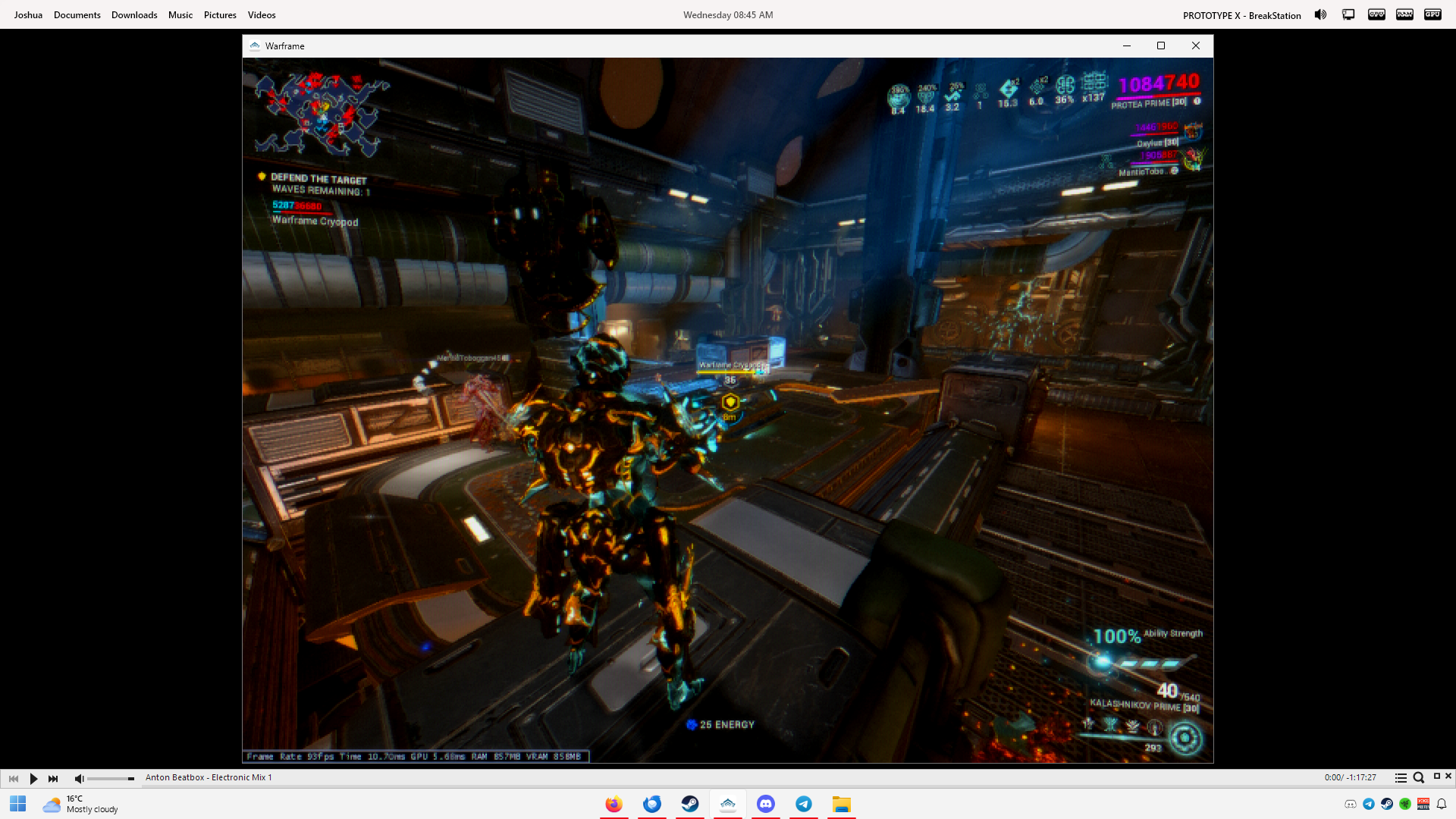The height and width of the screenshot is (819, 1456).
Task: Open Telegram from the taskbar
Action: click(x=804, y=804)
